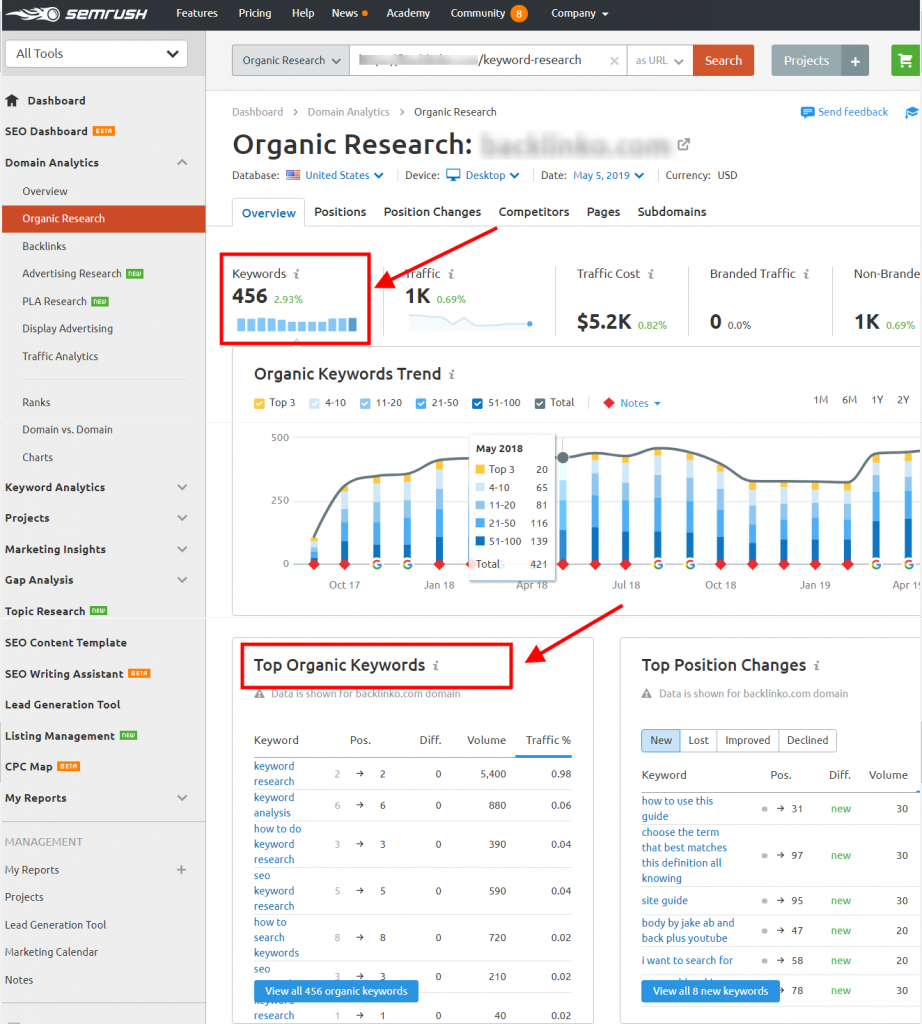Screen dimensions: 922x1024
Task: Expand the Keyword Analytics section
Action: click(x=182, y=487)
